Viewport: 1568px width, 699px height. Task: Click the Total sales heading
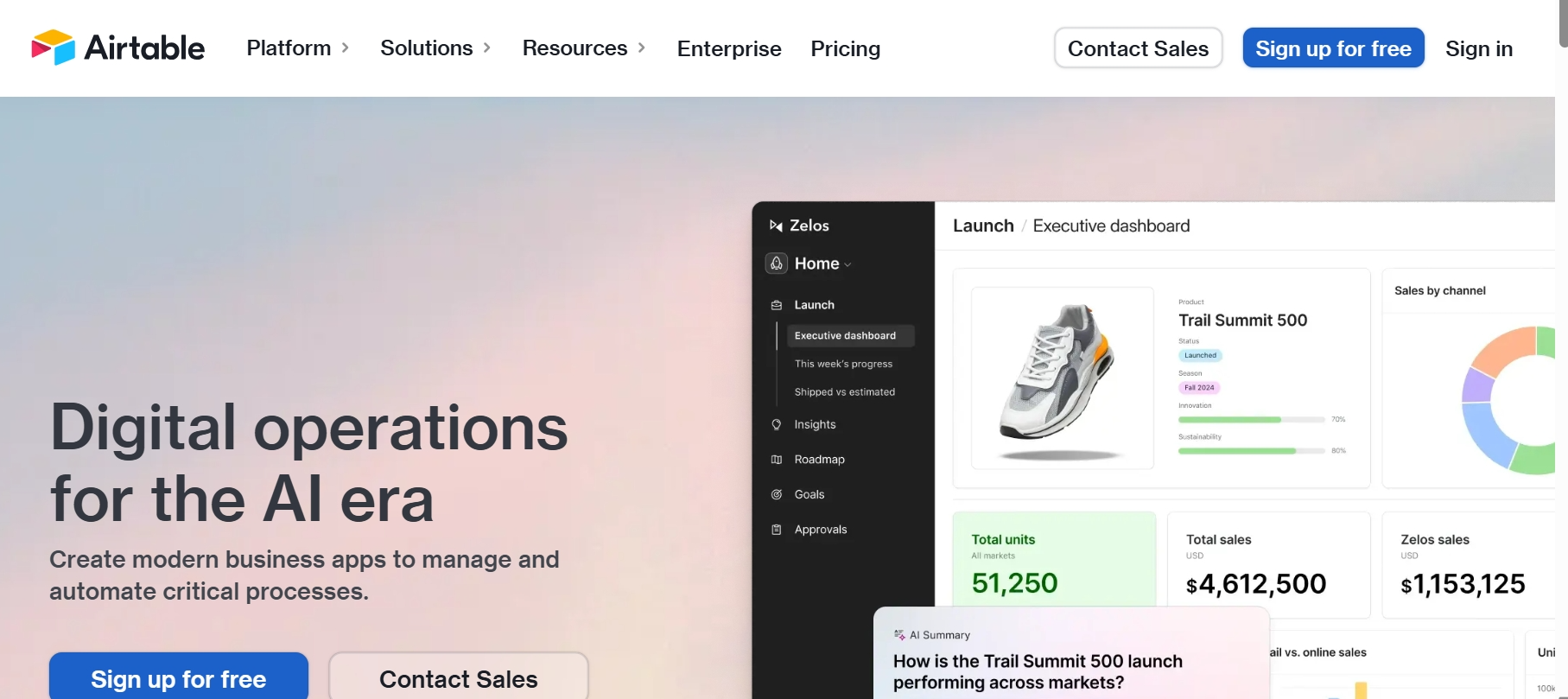click(1218, 539)
